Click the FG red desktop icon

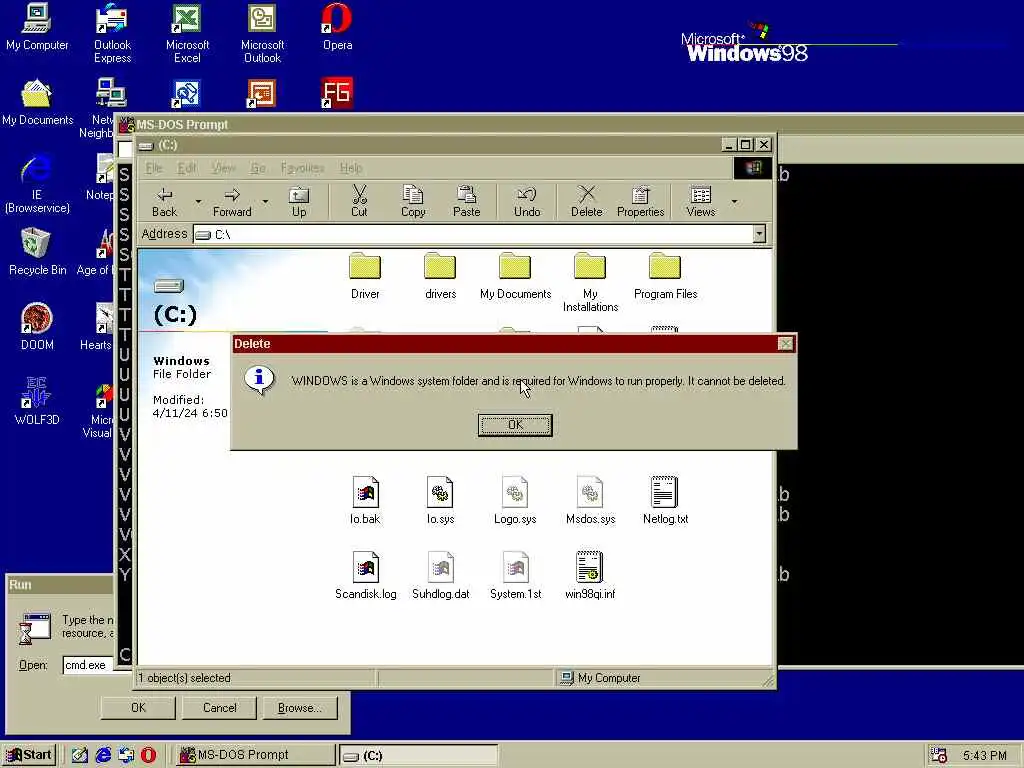[337, 93]
